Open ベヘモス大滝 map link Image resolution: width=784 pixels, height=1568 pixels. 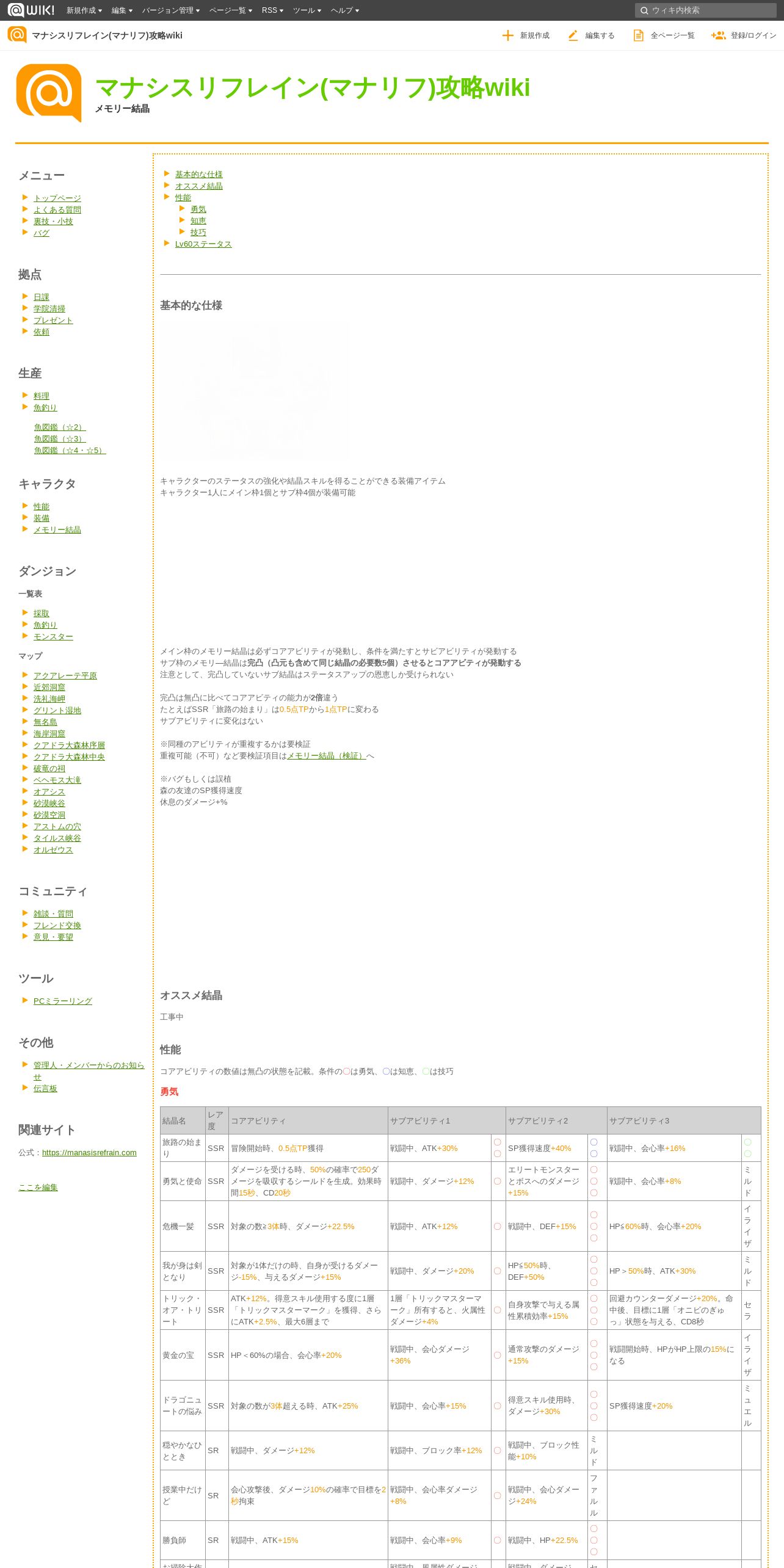pyautogui.click(x=57, y=780)
